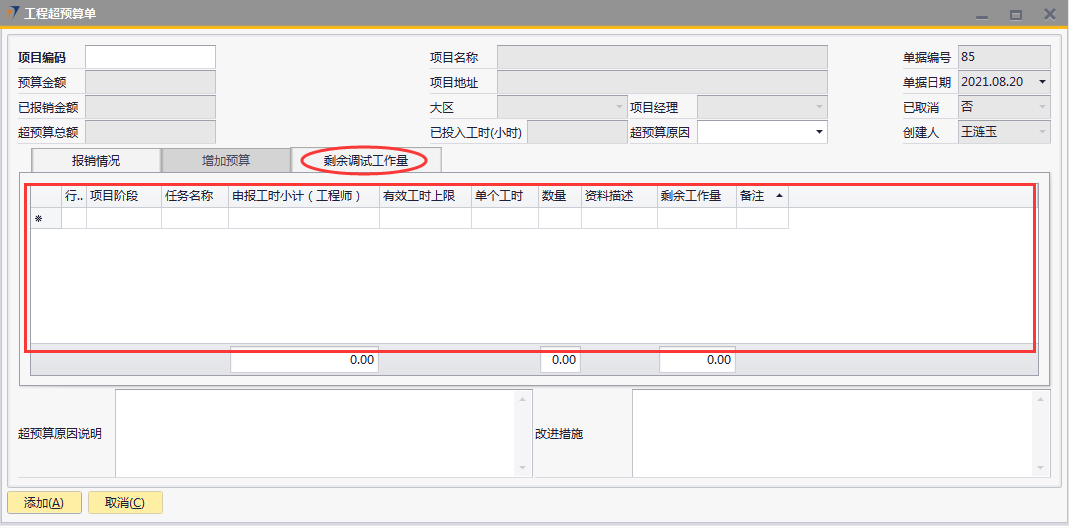This screenshot has width=1069, height=528.
Task: Switch to the 报销情况 tab
Action: tap(96, 160)
